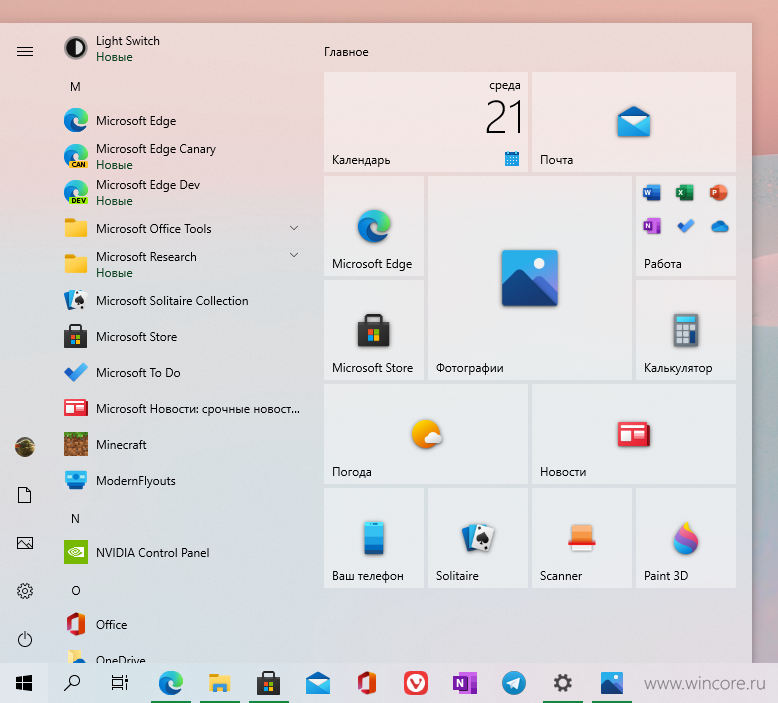Launch Microsoft Edge from the app list
778x703 pixels.
[x=183, y=121]
